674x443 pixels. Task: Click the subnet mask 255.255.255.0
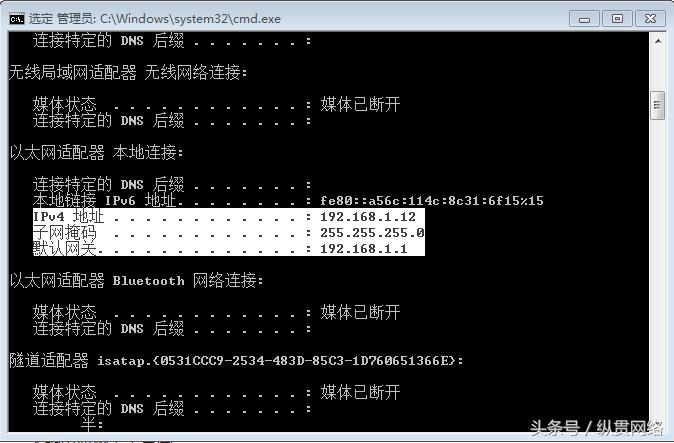(x=372, y=233)
